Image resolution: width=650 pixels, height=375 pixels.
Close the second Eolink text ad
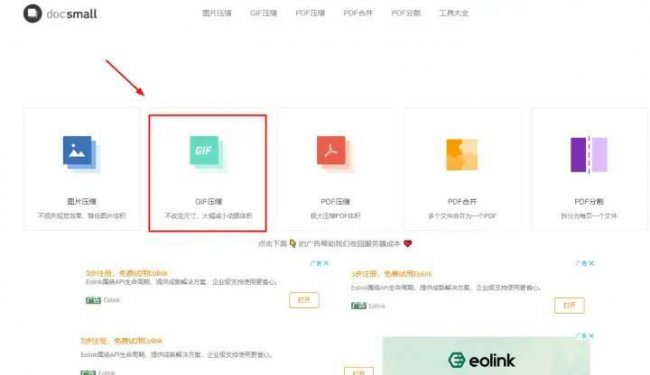click(592, 263)
